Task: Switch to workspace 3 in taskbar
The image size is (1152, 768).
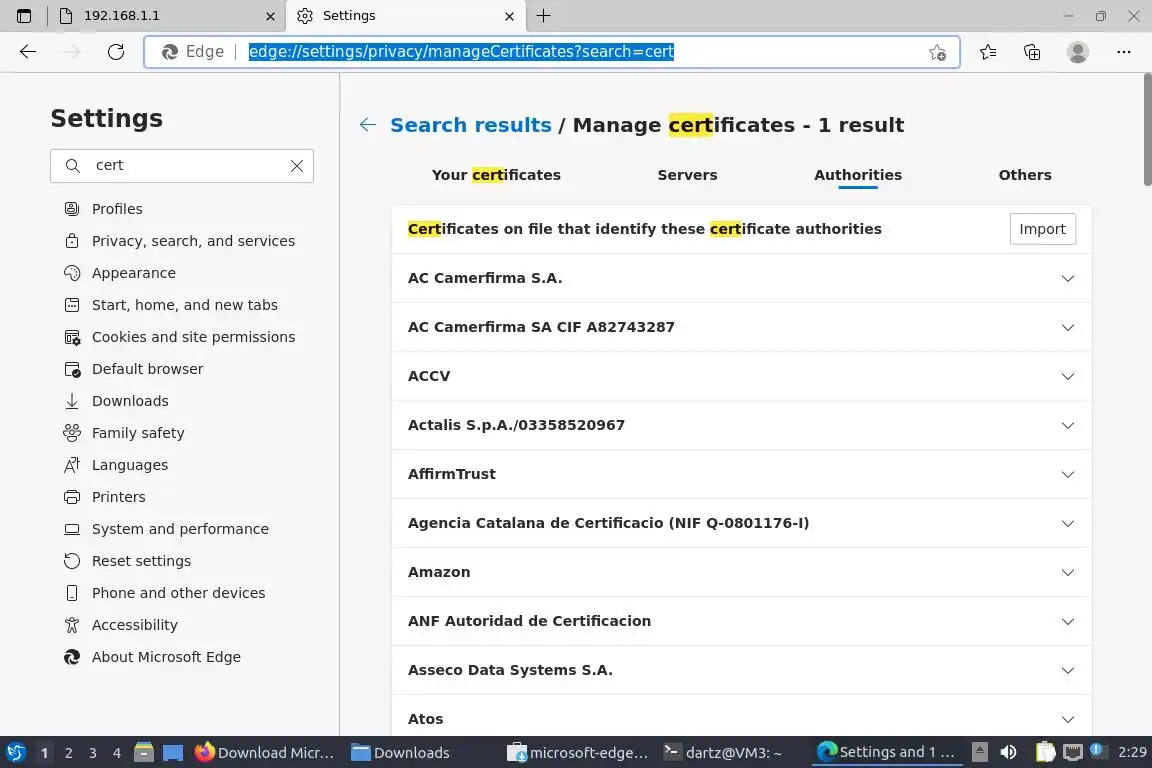Action: click(93, 753)
